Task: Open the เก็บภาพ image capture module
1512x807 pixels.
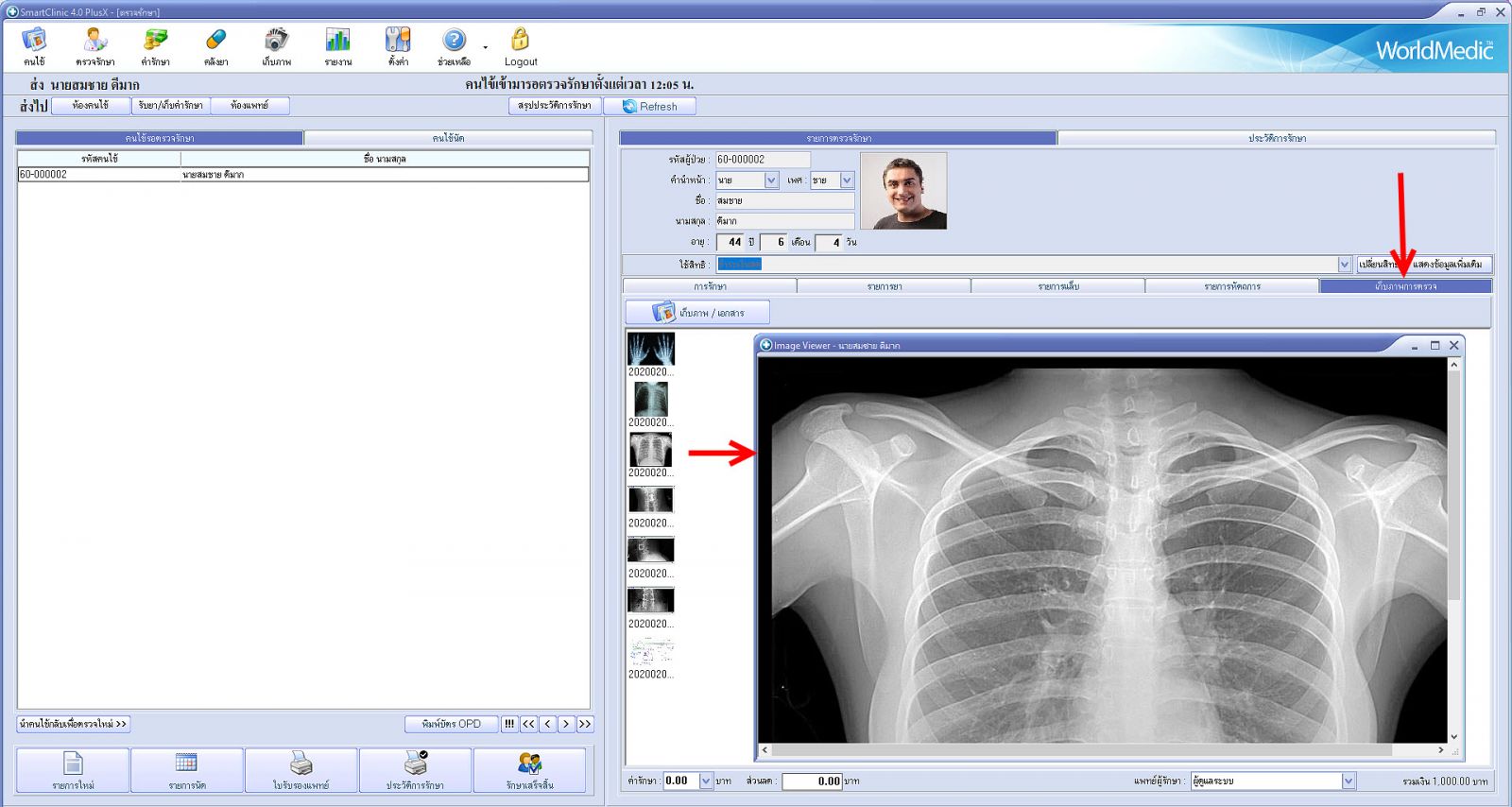Action: 276,46
